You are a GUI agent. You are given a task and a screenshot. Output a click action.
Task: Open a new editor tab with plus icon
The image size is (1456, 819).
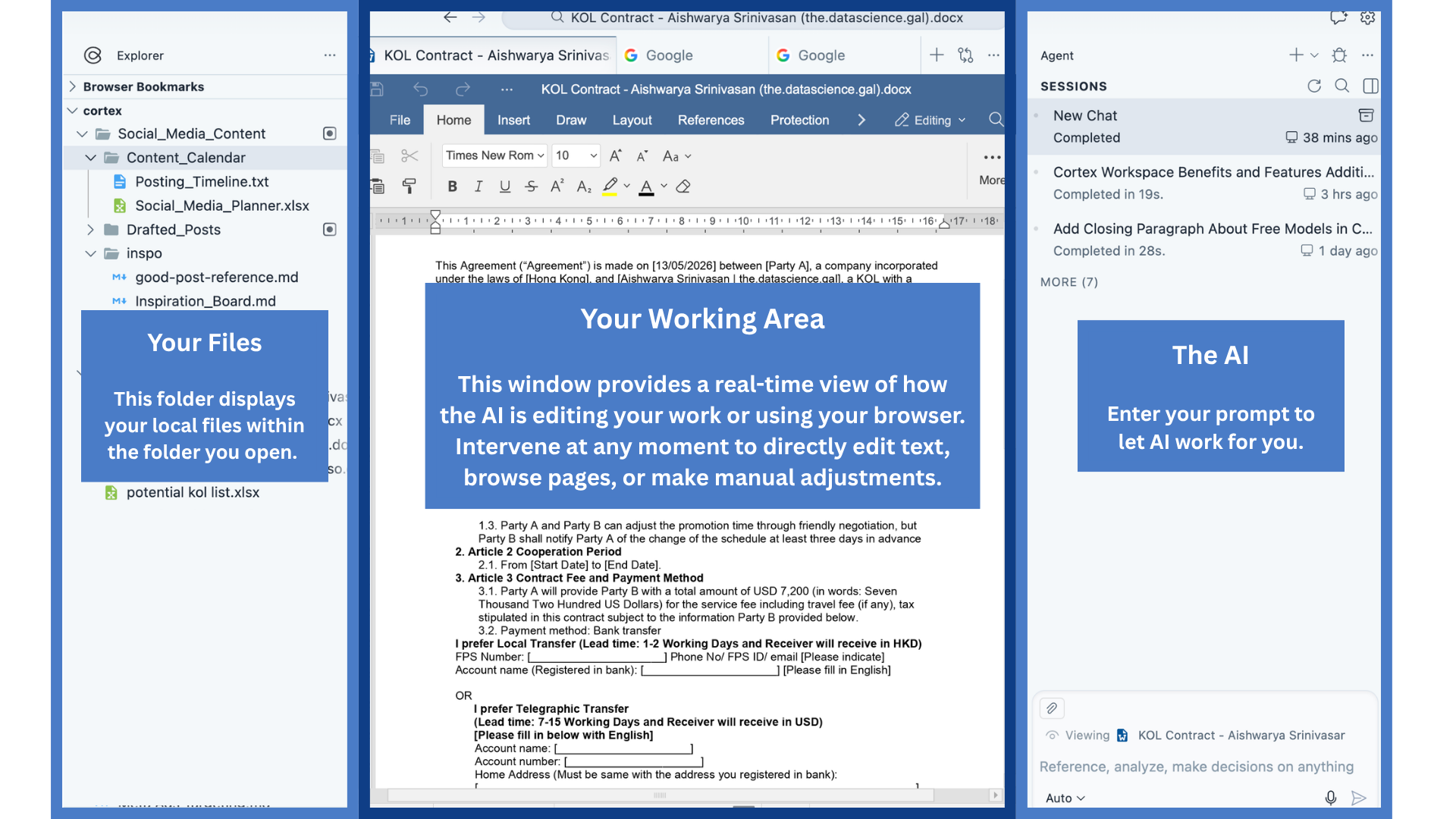click(937, 55)
